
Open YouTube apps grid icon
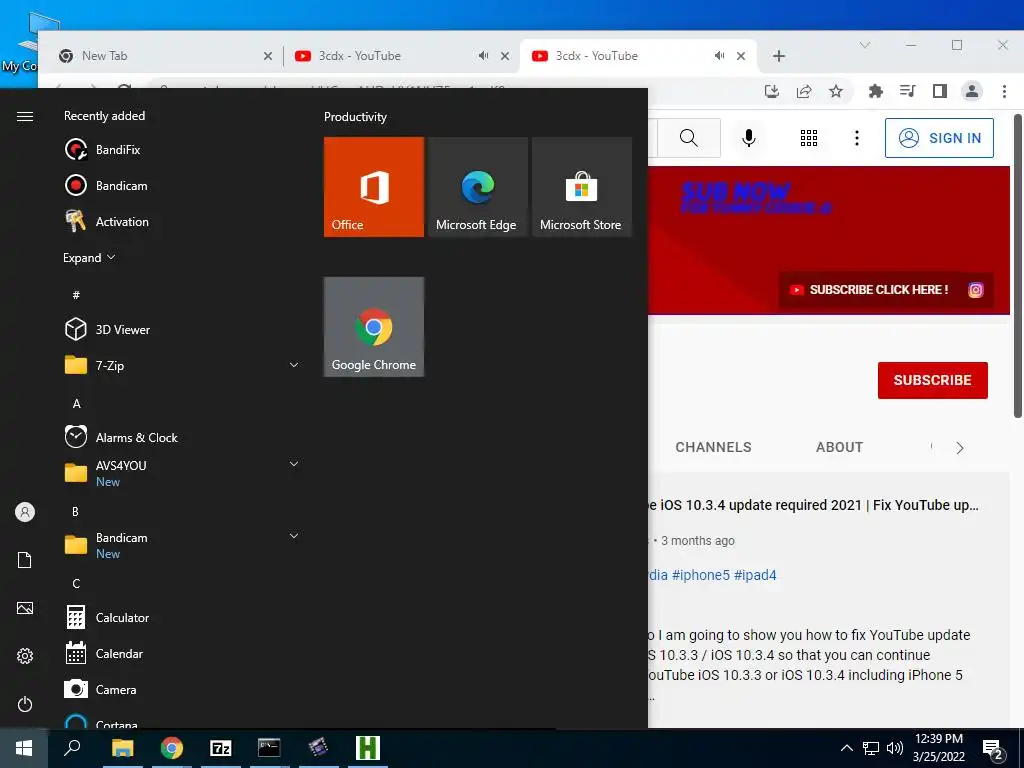pos(808,138)
